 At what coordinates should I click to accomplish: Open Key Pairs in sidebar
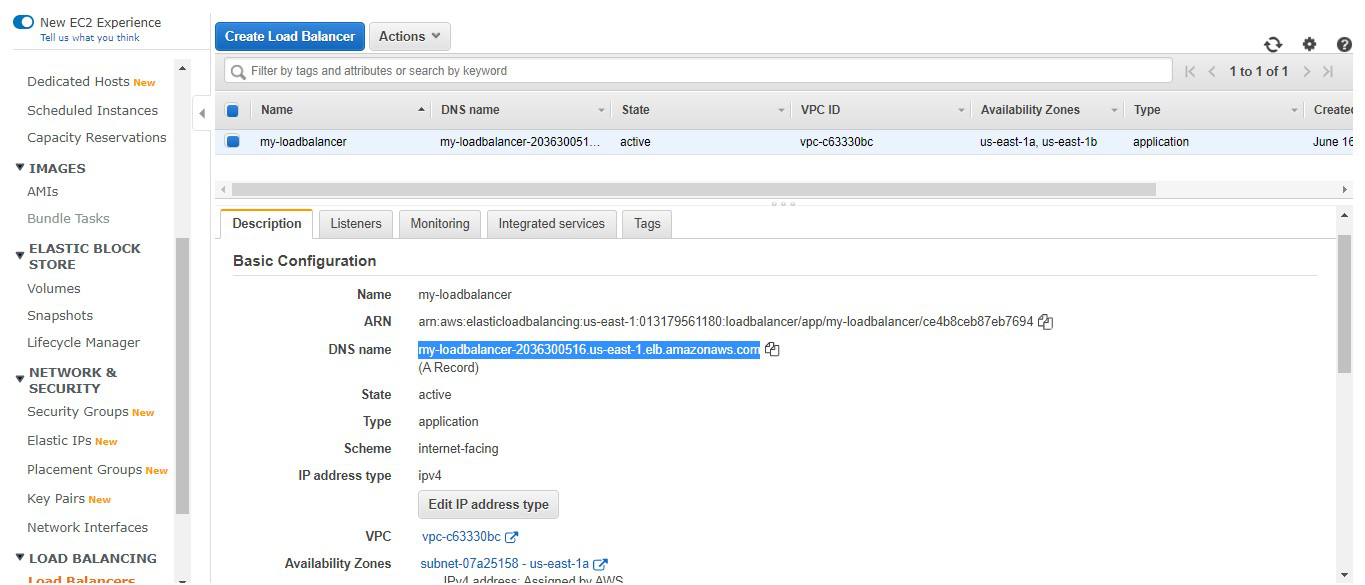tap(56, 498)
